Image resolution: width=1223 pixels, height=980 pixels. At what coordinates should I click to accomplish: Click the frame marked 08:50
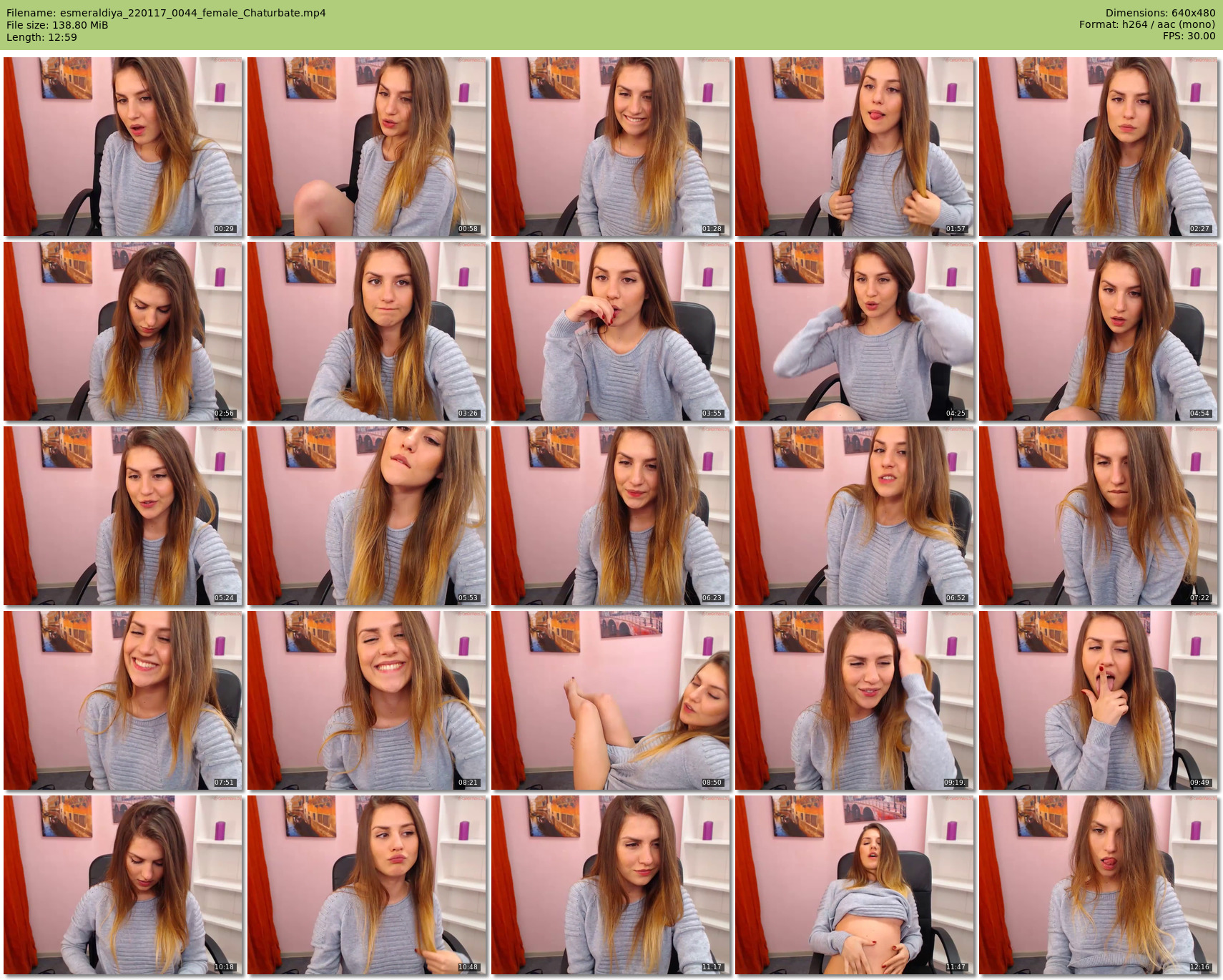point(611,700)
